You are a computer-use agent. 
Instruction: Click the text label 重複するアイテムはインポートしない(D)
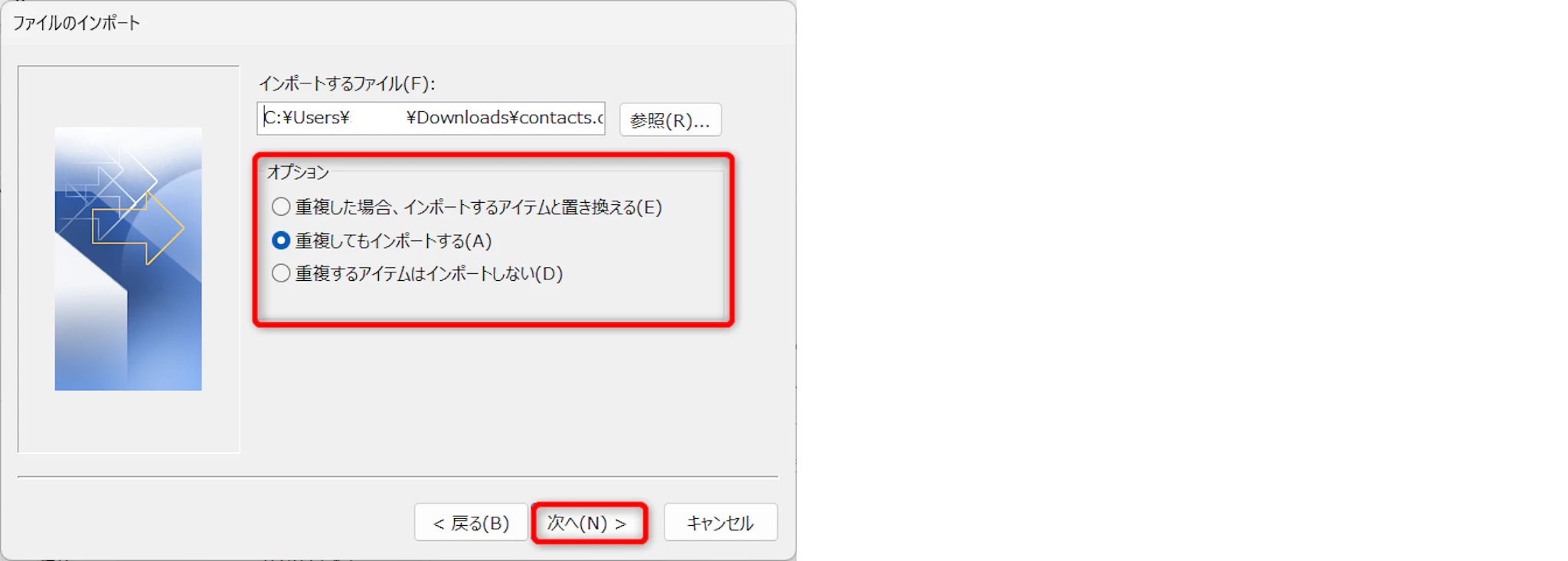(x=429, y=274)
